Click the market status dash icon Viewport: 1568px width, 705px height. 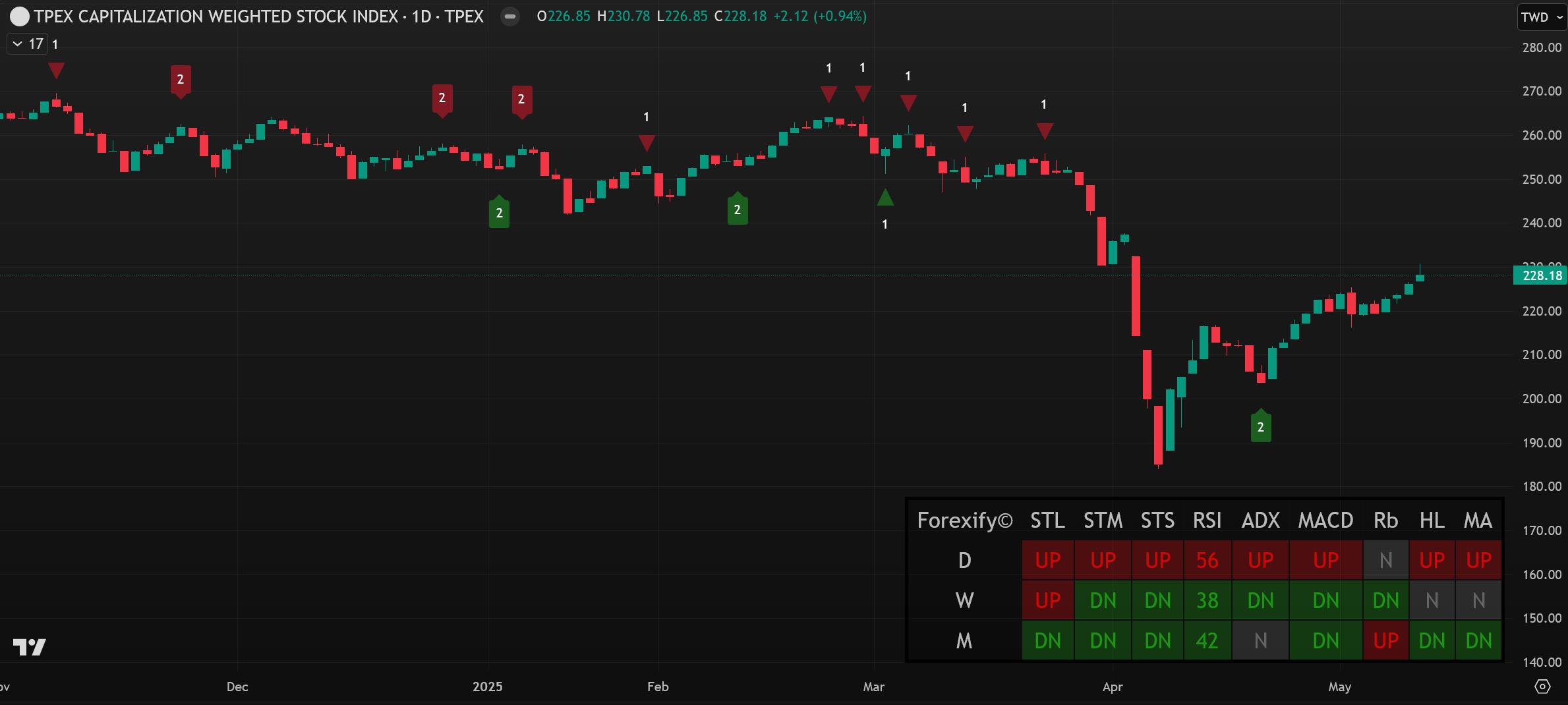[x=509, y=16]
